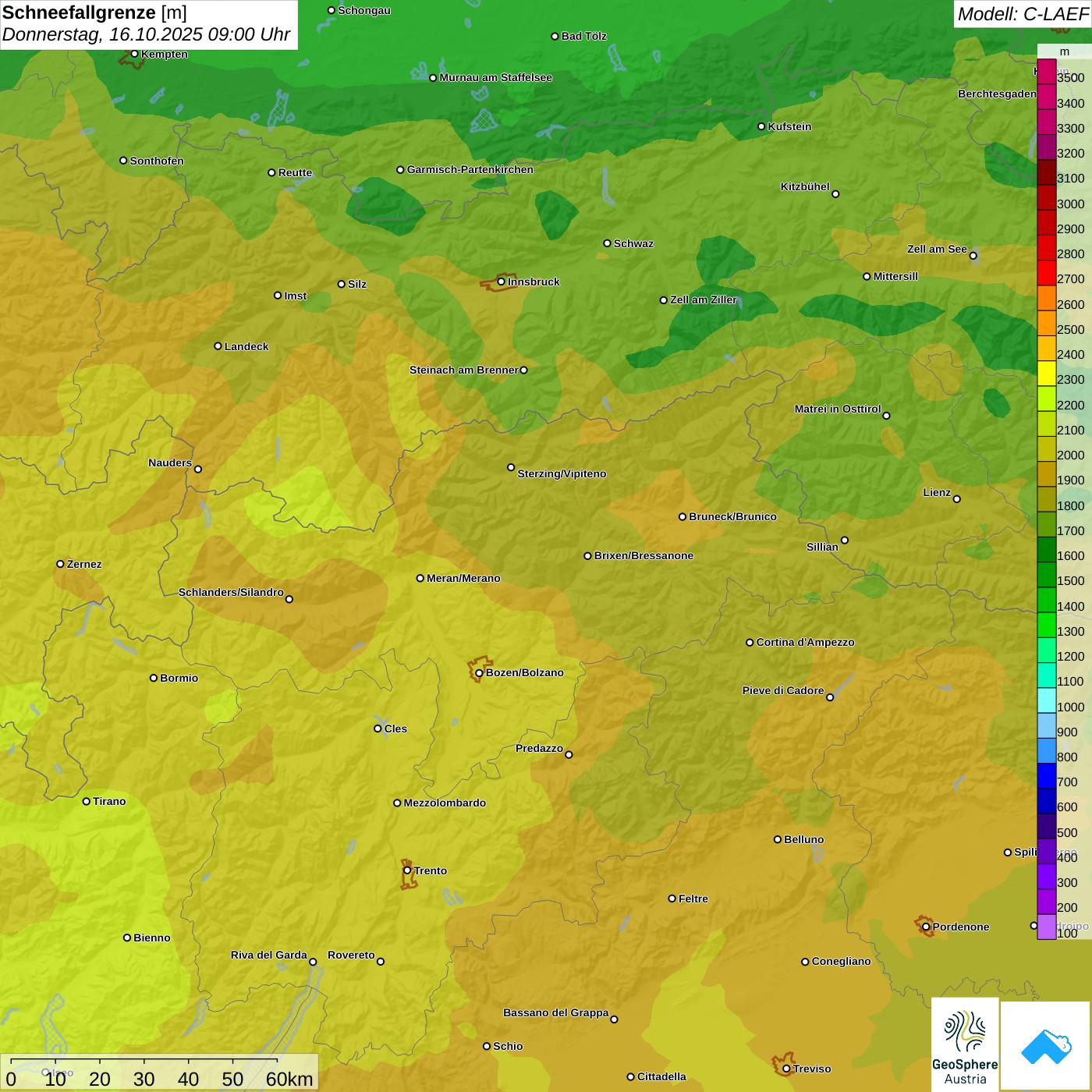Screen dimensions: 1092x1092
Task: Click the Matrei in Osttirol label
Action: [x=838, y=409]
